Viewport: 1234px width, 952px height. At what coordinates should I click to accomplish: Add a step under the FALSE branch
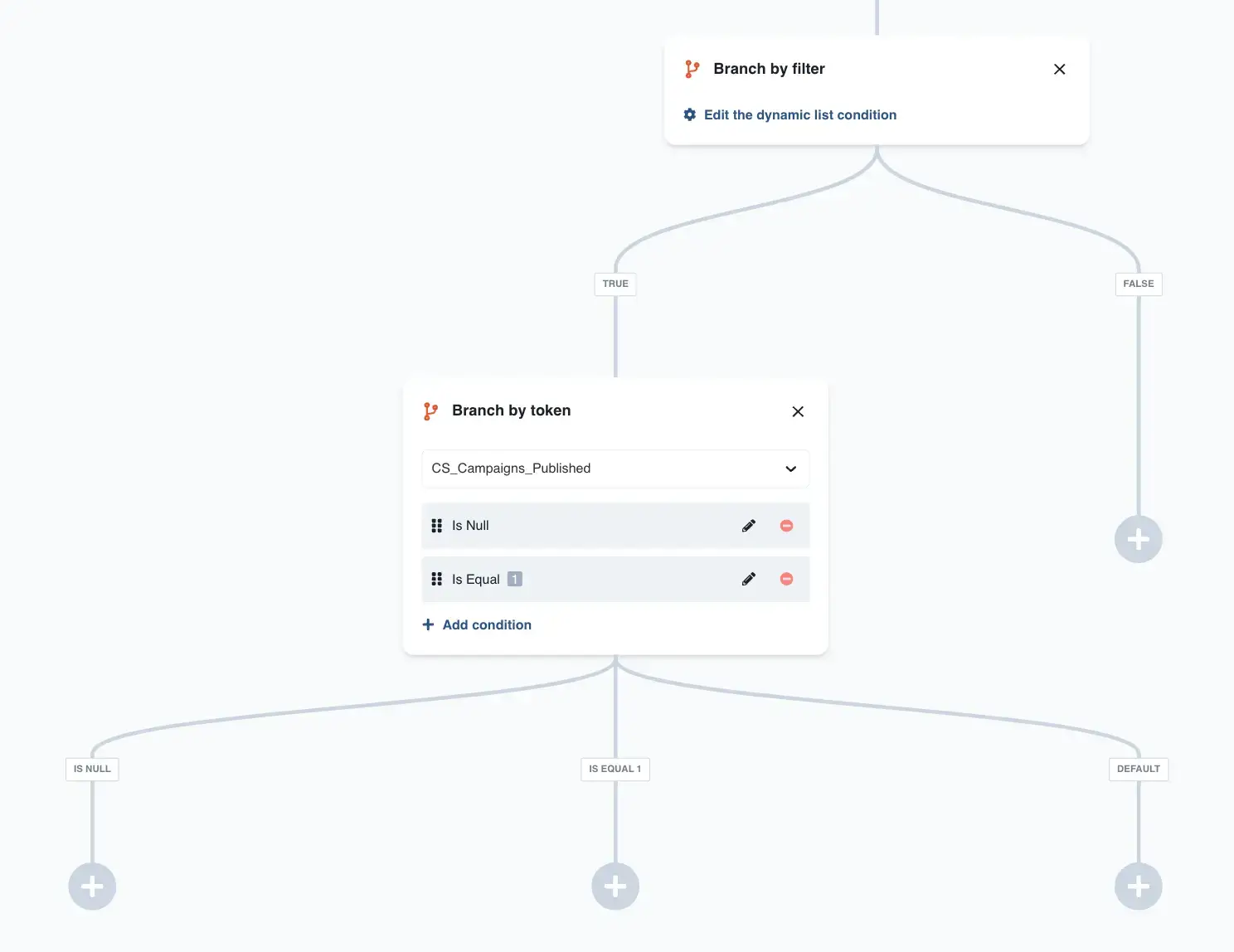click(x=1139, y=539)
